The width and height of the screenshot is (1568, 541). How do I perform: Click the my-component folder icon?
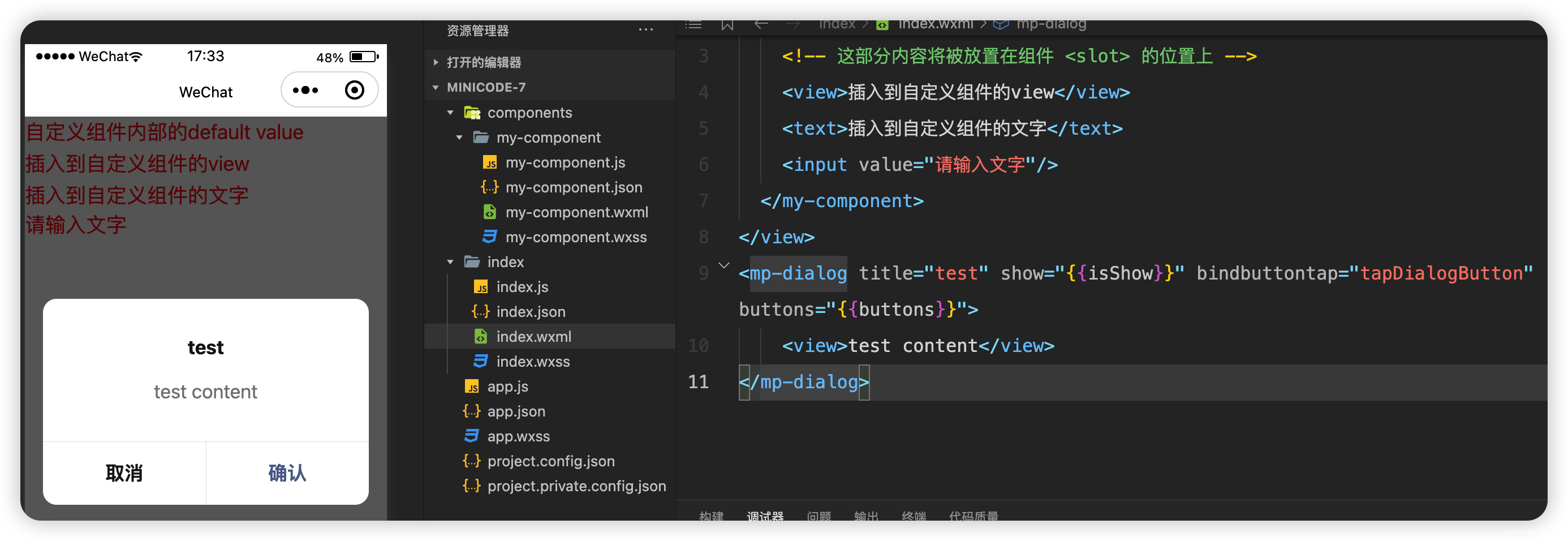point(481,138)
